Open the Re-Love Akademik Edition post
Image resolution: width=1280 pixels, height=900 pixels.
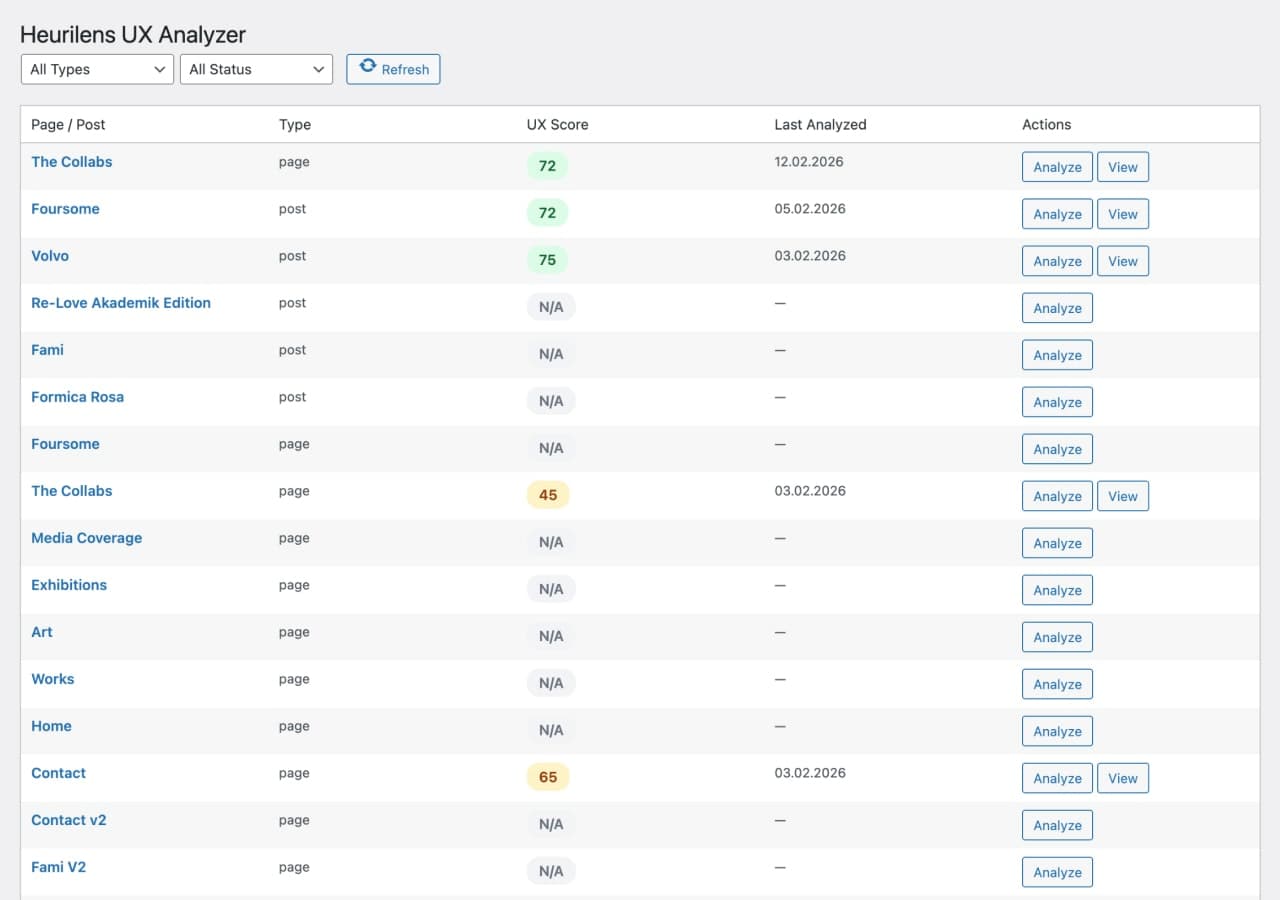click(120, 302)
